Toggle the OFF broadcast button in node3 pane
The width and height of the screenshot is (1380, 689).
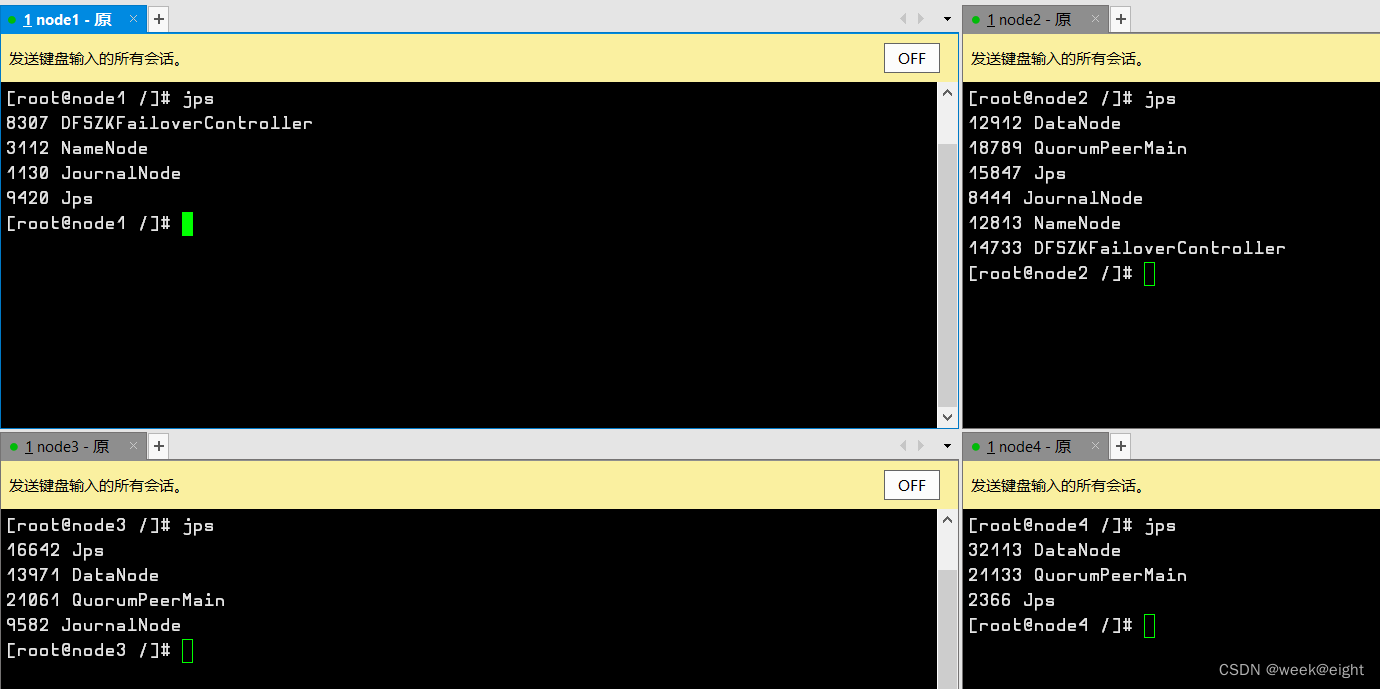coord(911,484)
